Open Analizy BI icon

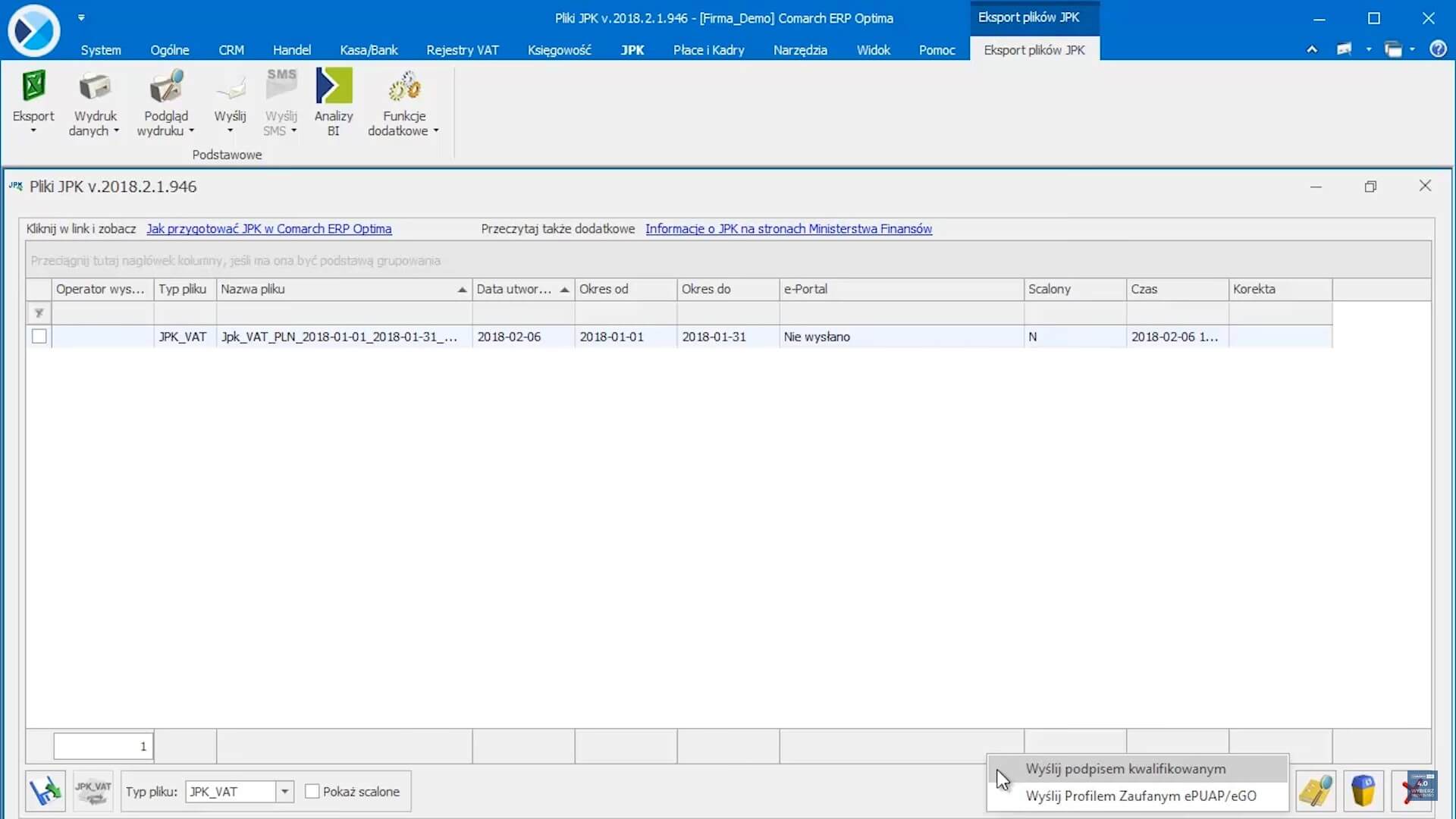click(334, 86)
